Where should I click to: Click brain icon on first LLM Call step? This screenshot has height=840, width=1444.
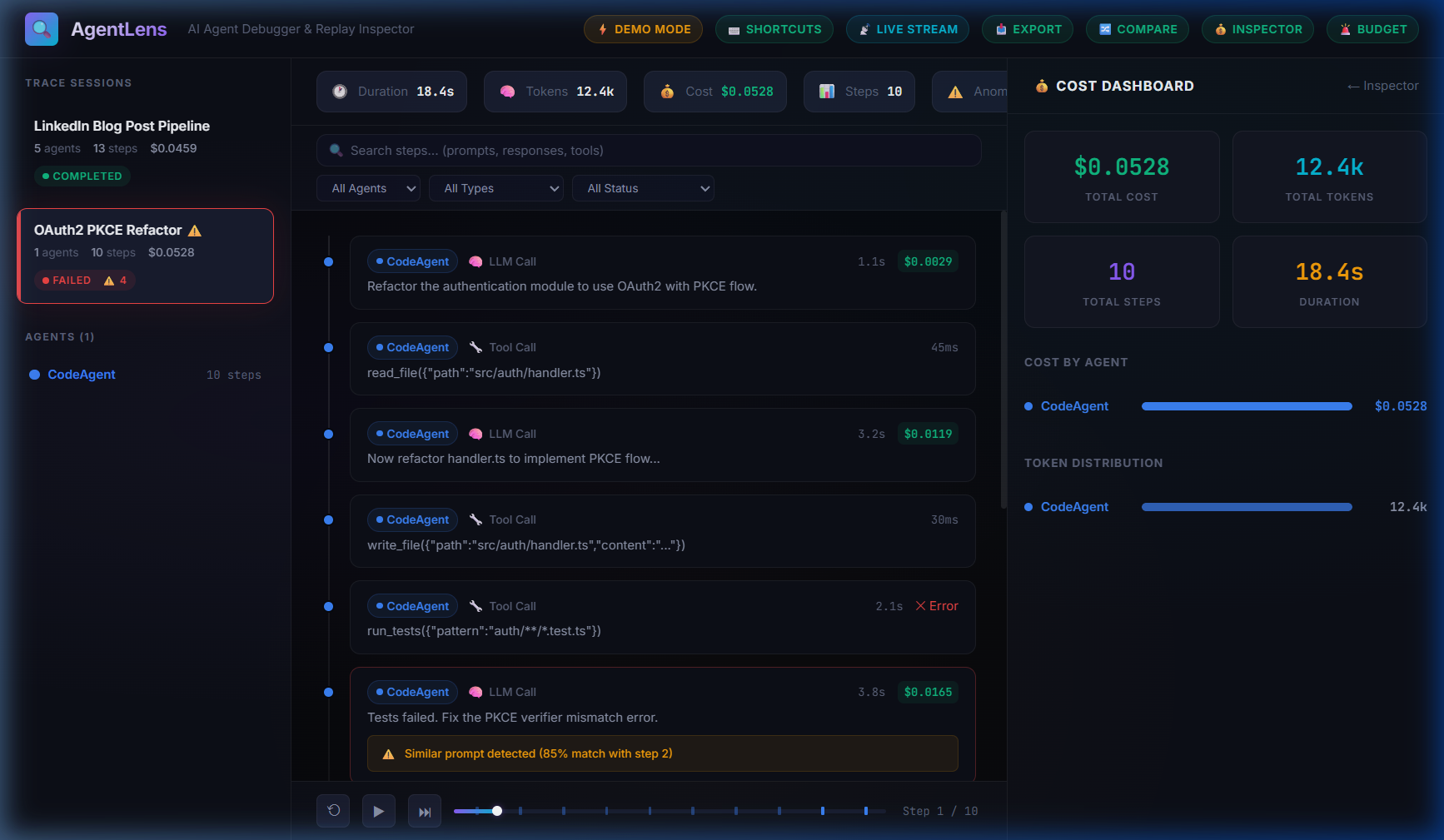coord(476,261)
